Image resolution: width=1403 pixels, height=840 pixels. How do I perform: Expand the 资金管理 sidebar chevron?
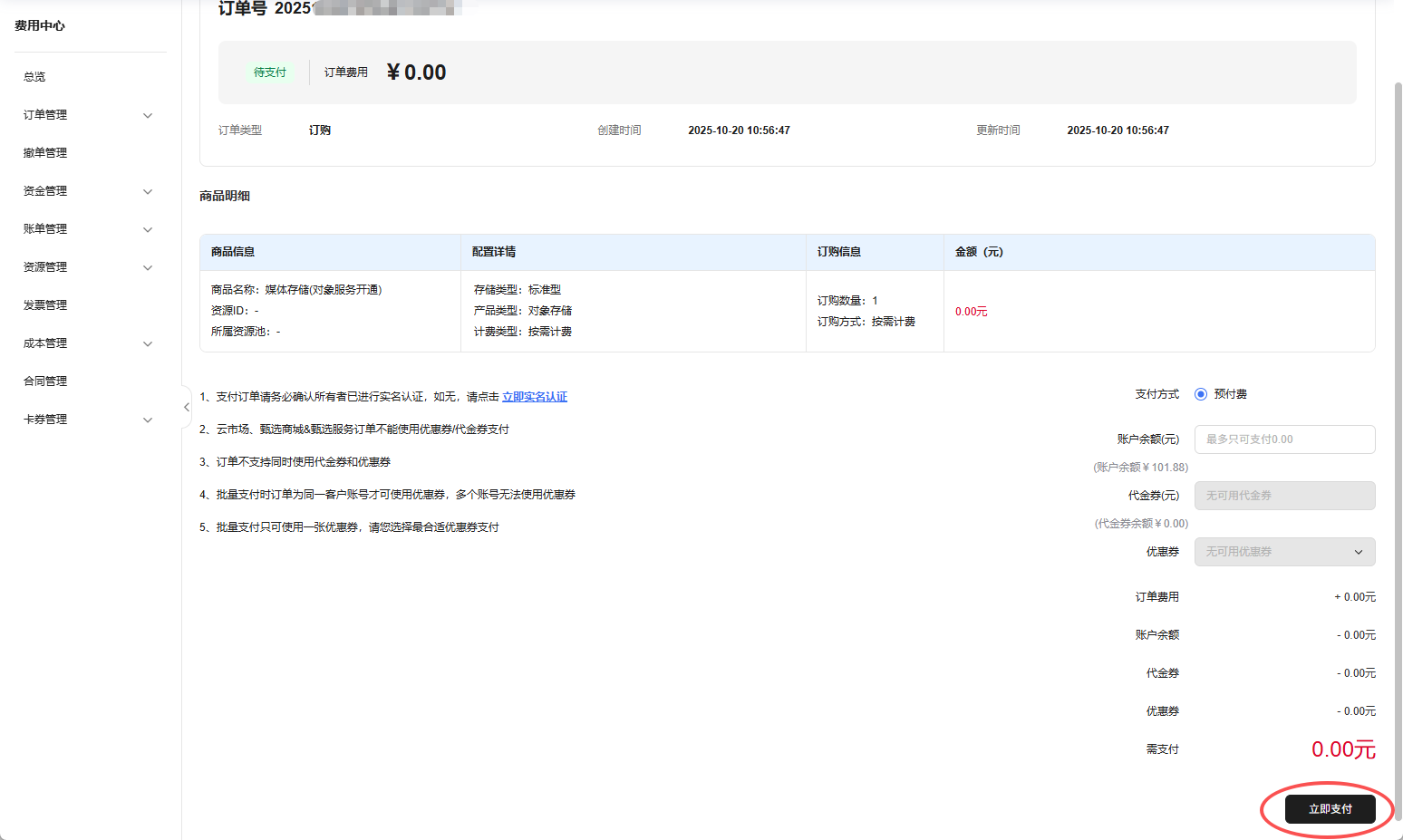[x=148, y=191]
